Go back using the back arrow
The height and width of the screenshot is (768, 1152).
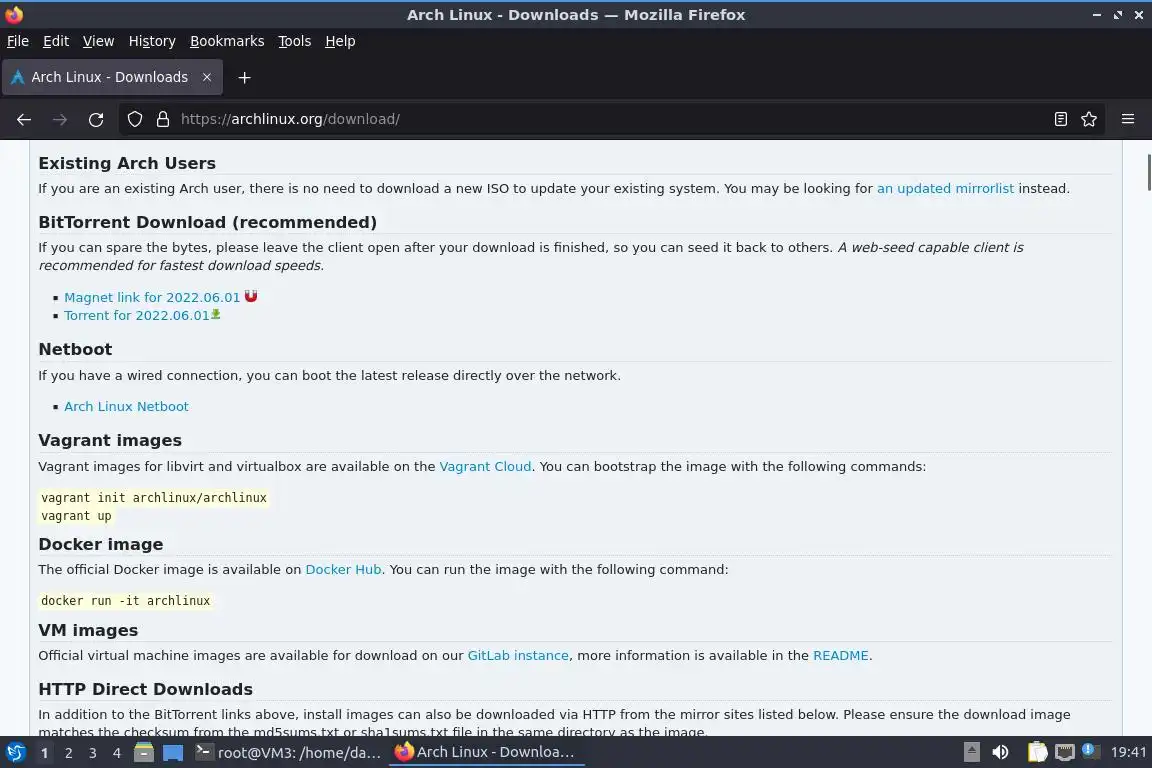[24, 119]
